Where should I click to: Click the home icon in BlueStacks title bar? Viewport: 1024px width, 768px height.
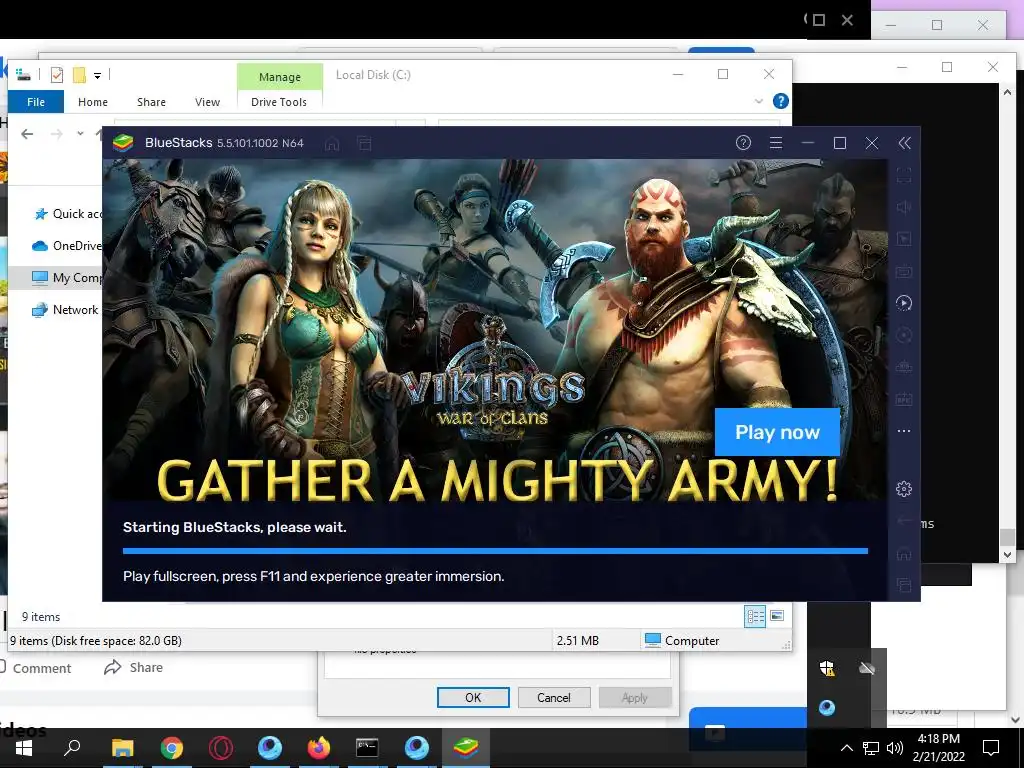coord(332,143)
